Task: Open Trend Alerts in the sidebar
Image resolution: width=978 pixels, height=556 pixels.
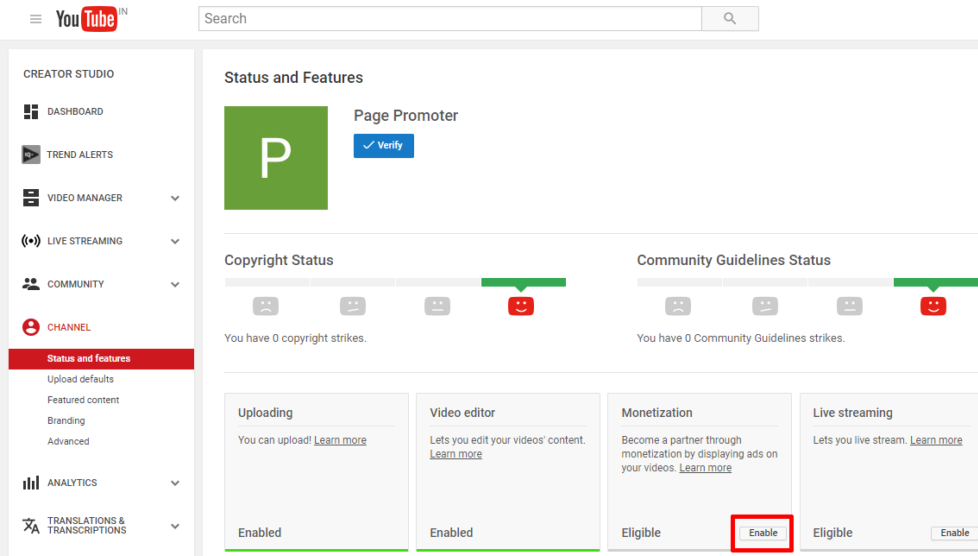Action: point(80,155)
